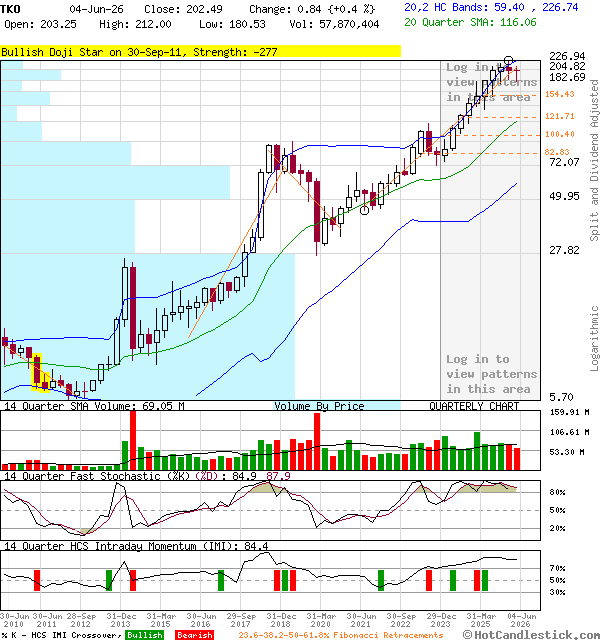Click the '% K - HCS IMI Crossover' legend text
Screen dimensions: 600x640
62,635
